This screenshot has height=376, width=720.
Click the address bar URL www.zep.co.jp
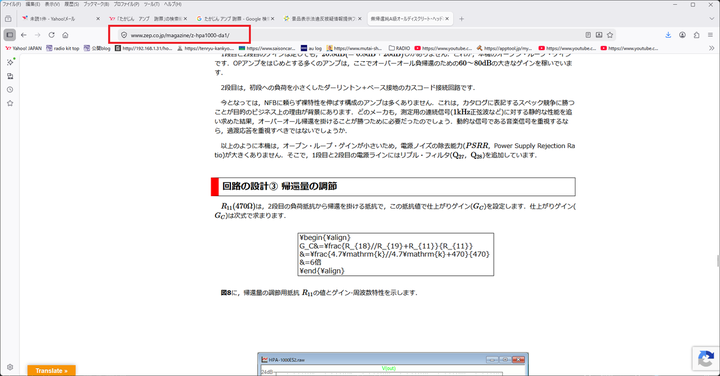180,35
